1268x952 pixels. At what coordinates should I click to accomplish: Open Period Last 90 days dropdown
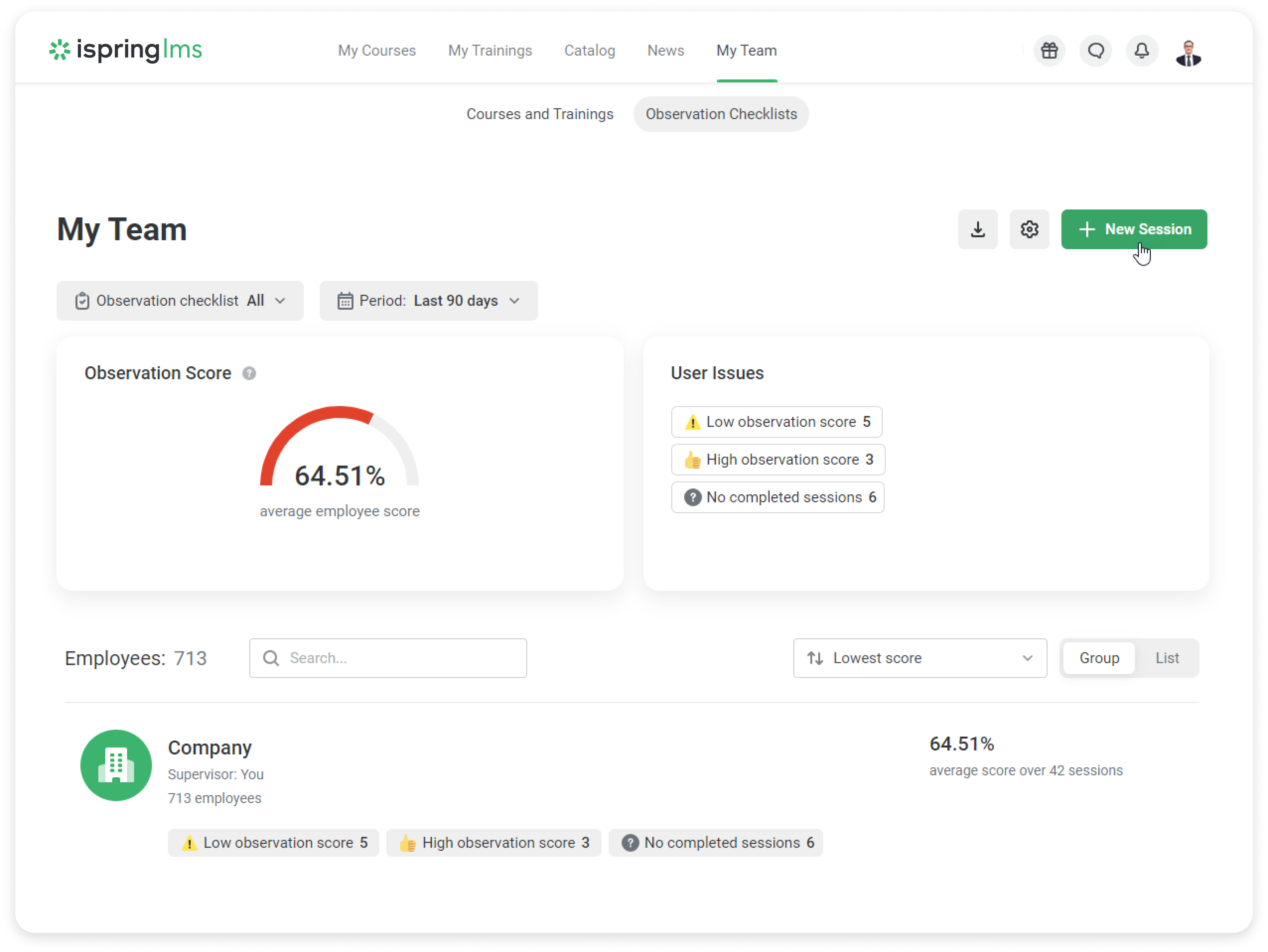[x=428, y=301]
